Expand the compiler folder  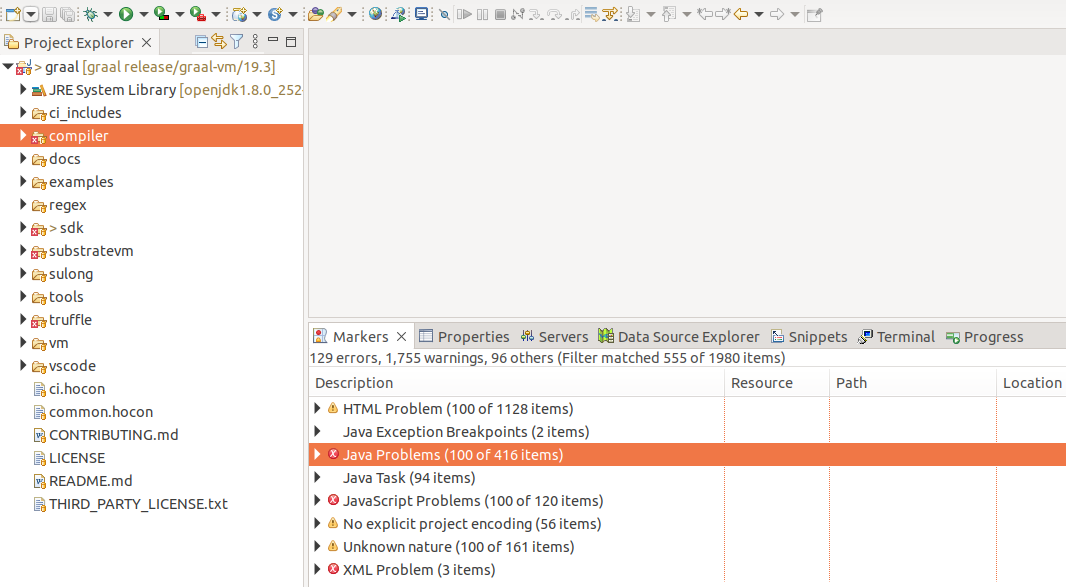[x=22, y=135]
